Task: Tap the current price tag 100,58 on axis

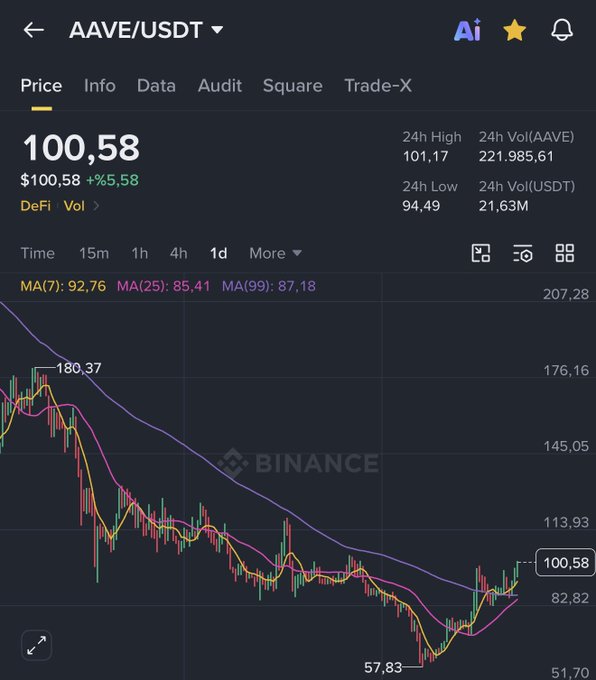Action: click(566, 562)
